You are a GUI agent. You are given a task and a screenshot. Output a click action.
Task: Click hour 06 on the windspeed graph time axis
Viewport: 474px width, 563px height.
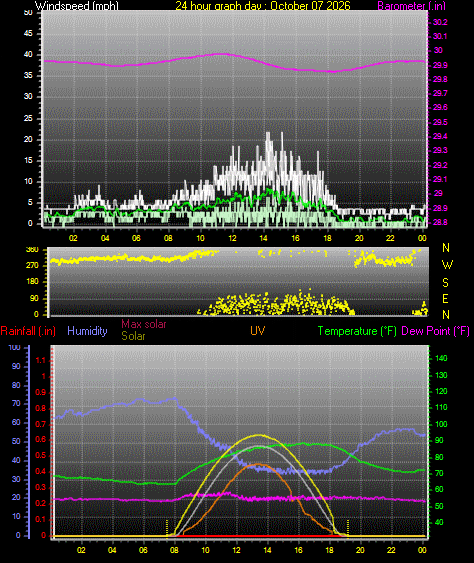click(136, 238)
